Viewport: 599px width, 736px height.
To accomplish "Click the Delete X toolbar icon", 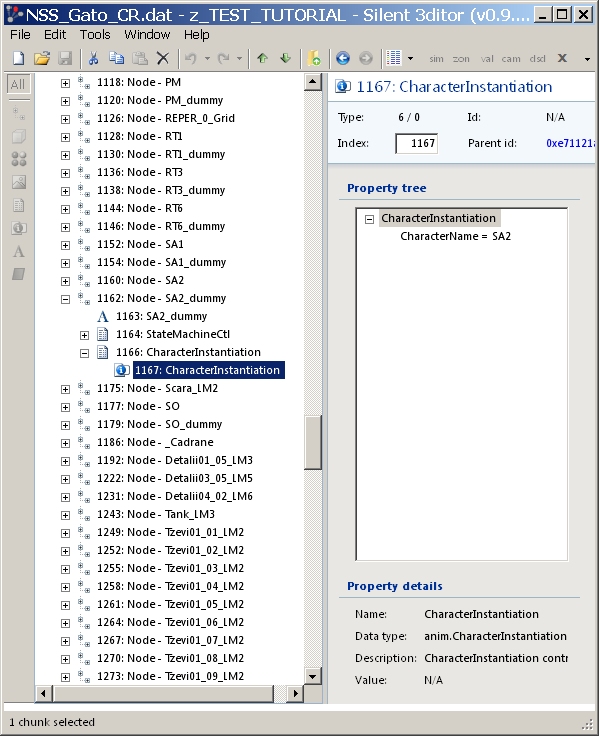I will pyautogui.click(x=162, y=58).
